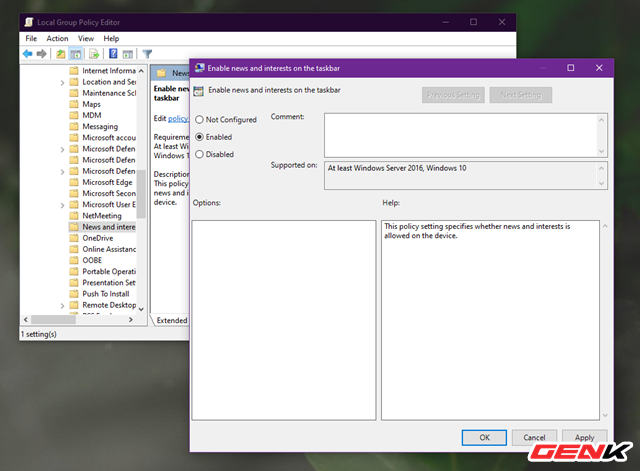Open the File menu
Image resolution: width=640 pixels, height=471 pixels.
click(x=31, y=38)
